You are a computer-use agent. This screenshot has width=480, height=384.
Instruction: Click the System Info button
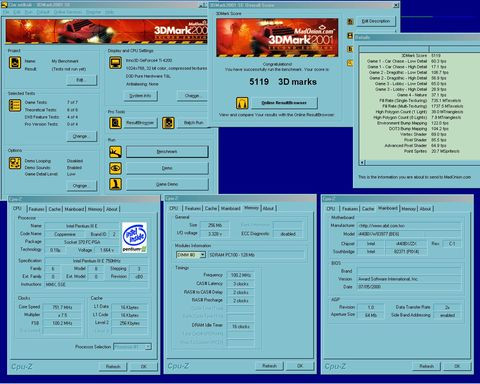[140, 96]
